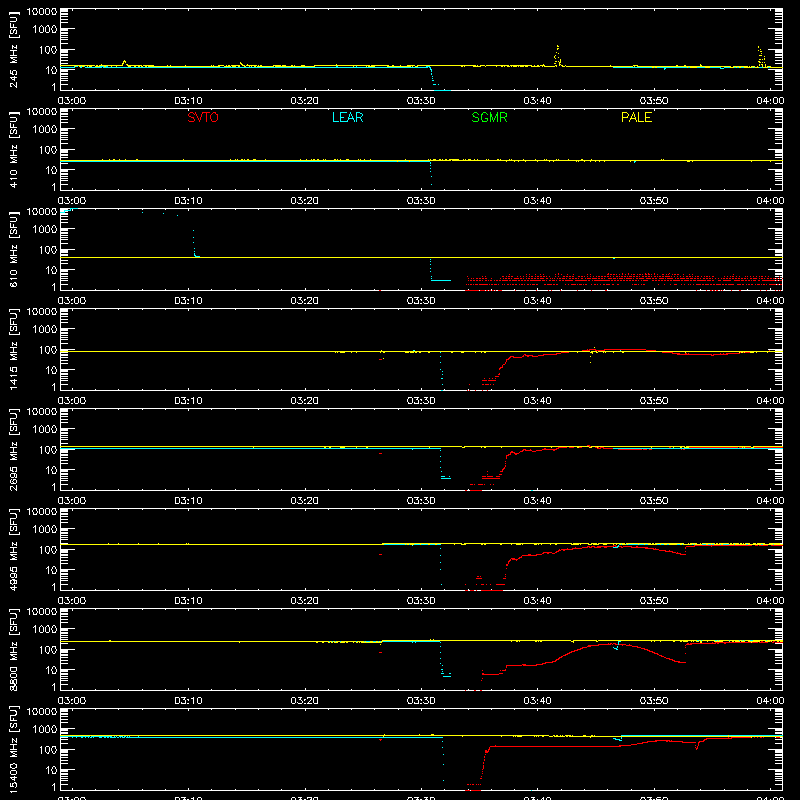Click 03:50 tick label under 410 MHz plot
800x800 pixels.
(x=654, y=201)
